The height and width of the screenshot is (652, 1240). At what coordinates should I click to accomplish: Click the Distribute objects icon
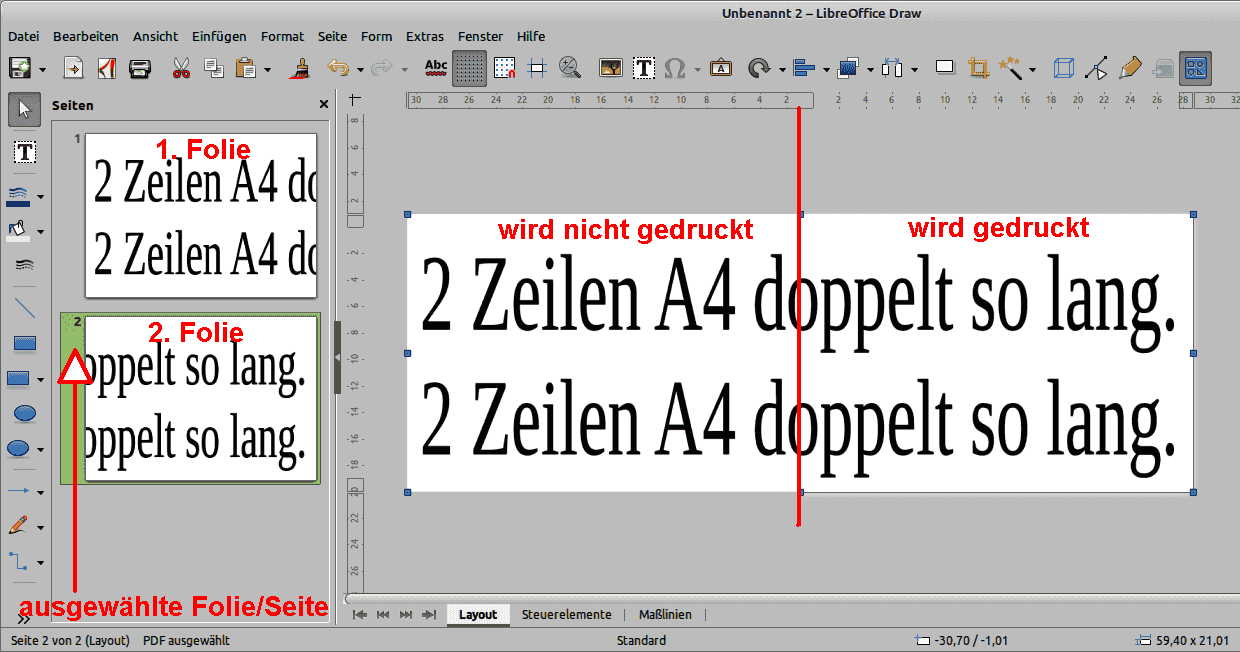pyautogui.click(x=892, y=68)
